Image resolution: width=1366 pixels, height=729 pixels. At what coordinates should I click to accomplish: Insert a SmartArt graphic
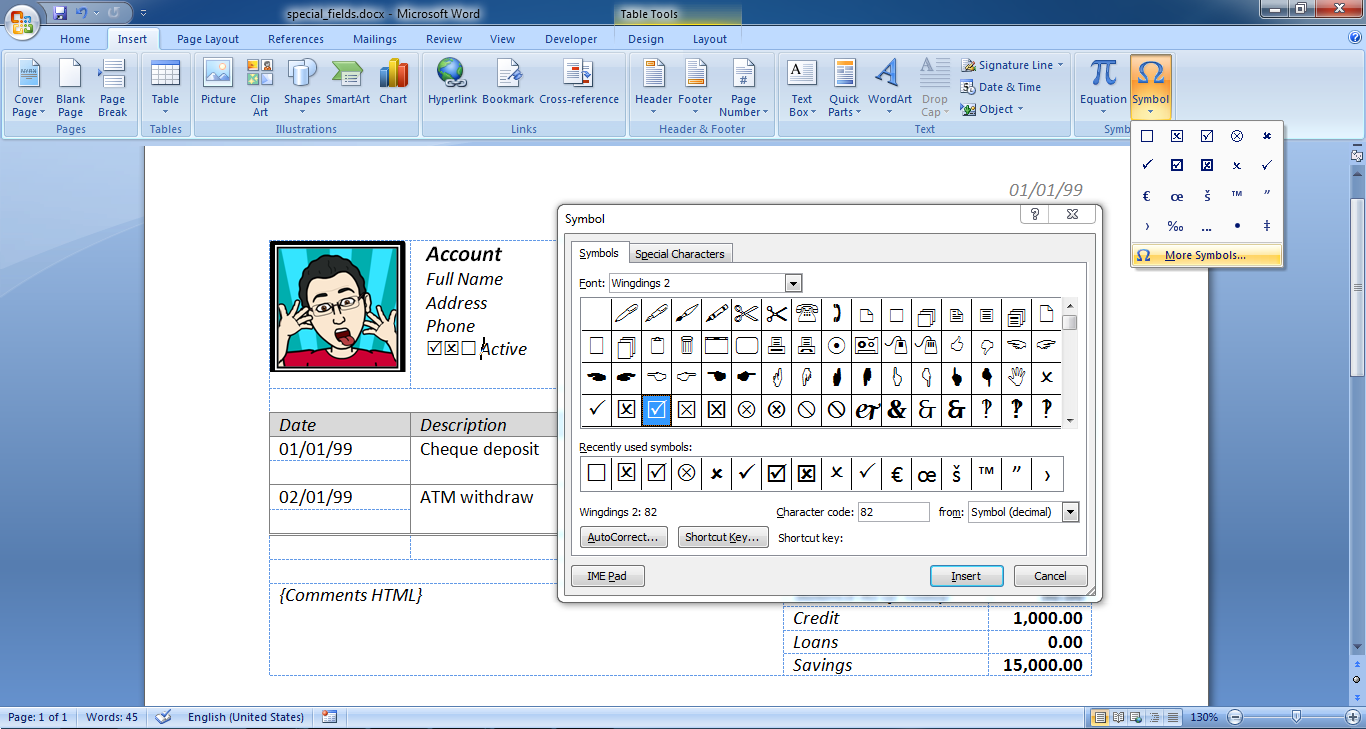point(347,82)
